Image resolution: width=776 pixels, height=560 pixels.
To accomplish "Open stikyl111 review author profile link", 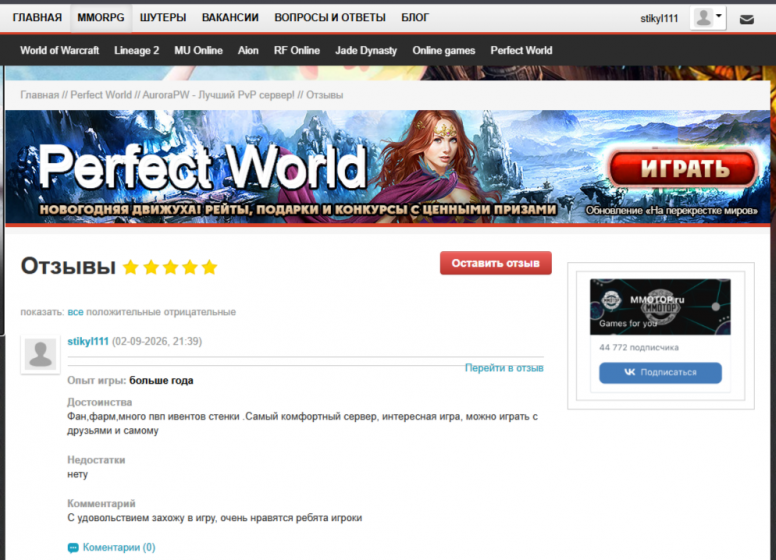I will pos(88,341).
